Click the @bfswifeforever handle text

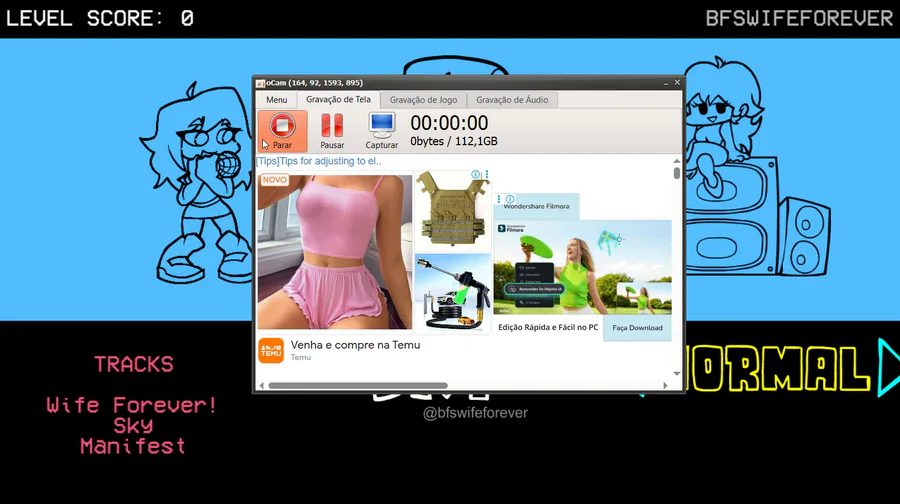[475, 413]
